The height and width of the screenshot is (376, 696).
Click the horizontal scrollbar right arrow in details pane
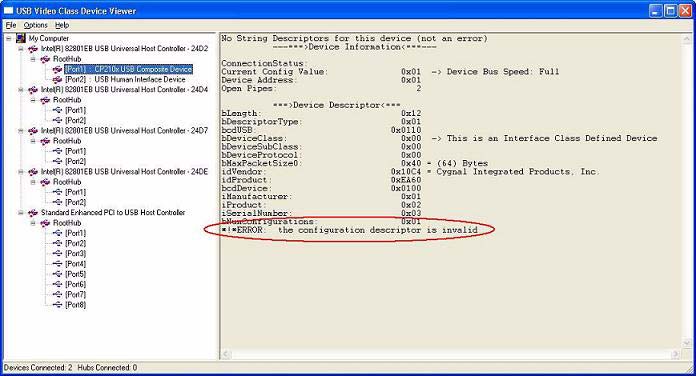(676, 354)
